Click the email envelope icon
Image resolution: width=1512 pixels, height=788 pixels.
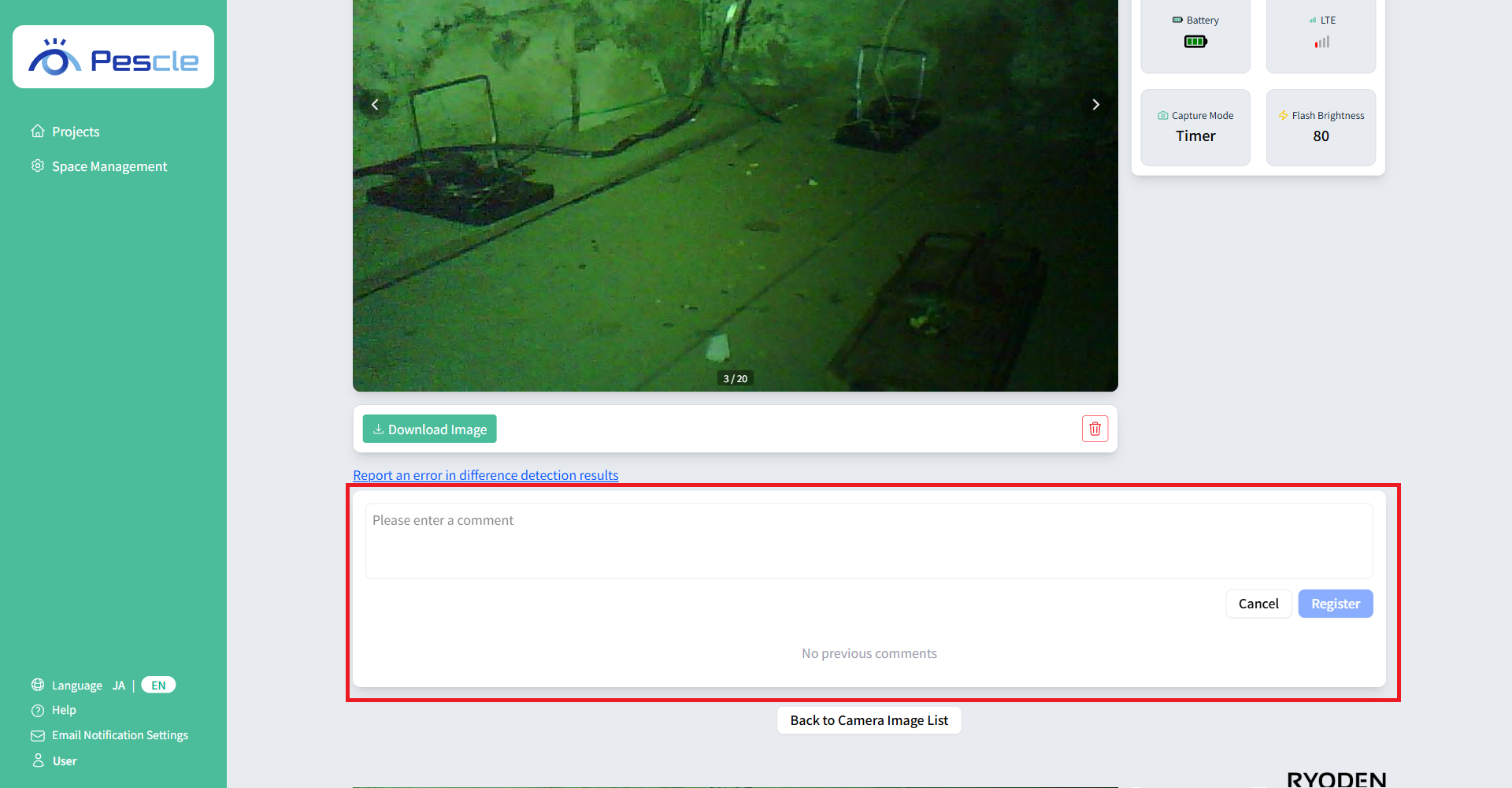point(38,735)
